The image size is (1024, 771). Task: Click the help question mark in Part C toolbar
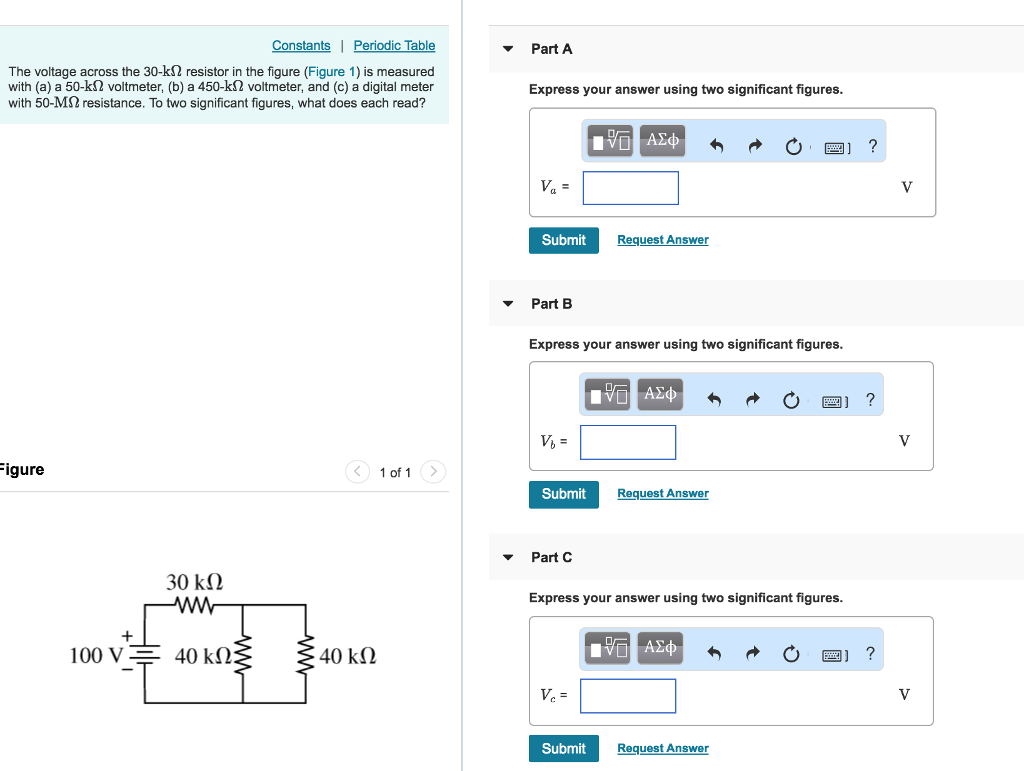[x=870, y=652]
